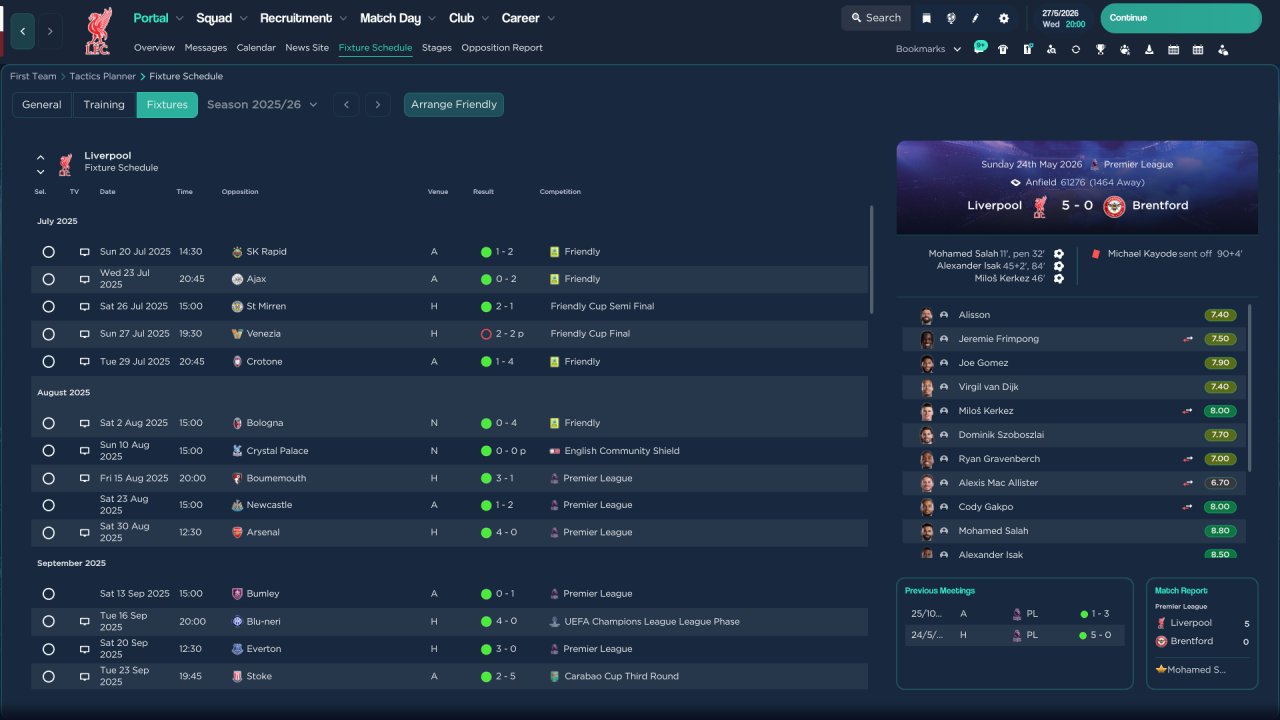Click the substitution icon beside Jeremie Frimpong
This screenshot has height=720, width=1280.
[1188, 339]
